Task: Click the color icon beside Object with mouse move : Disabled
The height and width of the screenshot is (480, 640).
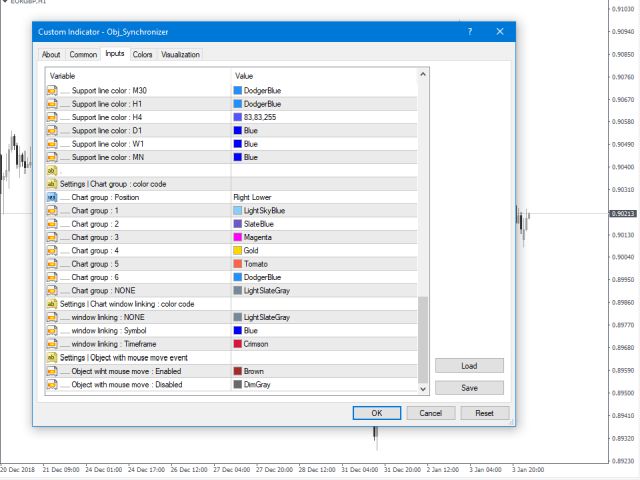Action: [52, 384]
